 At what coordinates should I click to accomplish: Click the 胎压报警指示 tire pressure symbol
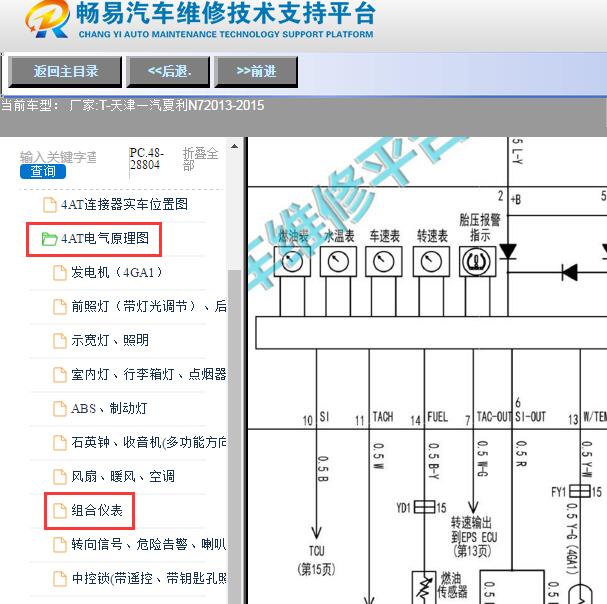pos(477,261)
